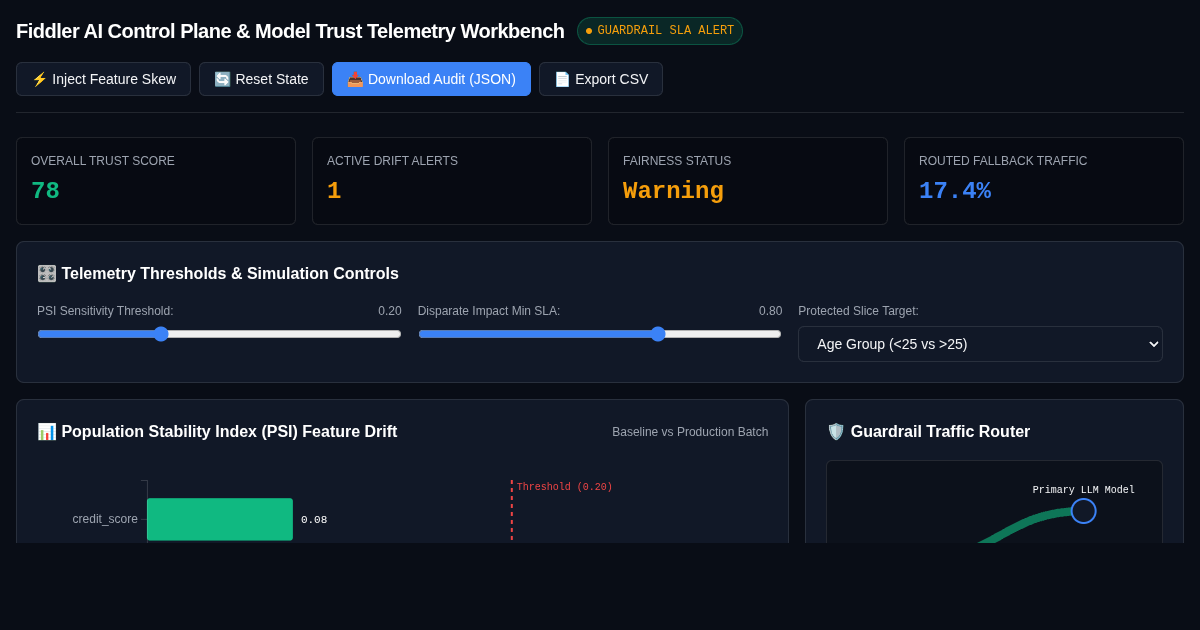Screen dimensions: 1200x630
Task: Click the Guardrail SLA Alert badge
Action: pyautogui.click(x=660, y=31)
